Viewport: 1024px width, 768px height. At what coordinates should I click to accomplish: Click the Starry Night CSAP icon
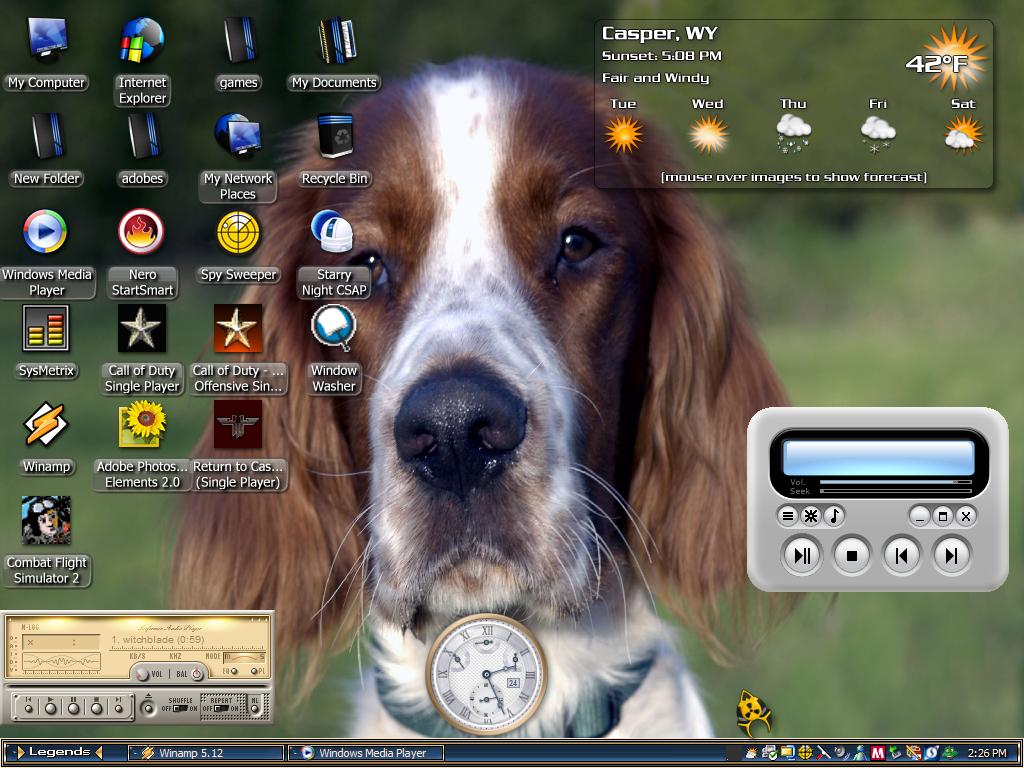332,232
